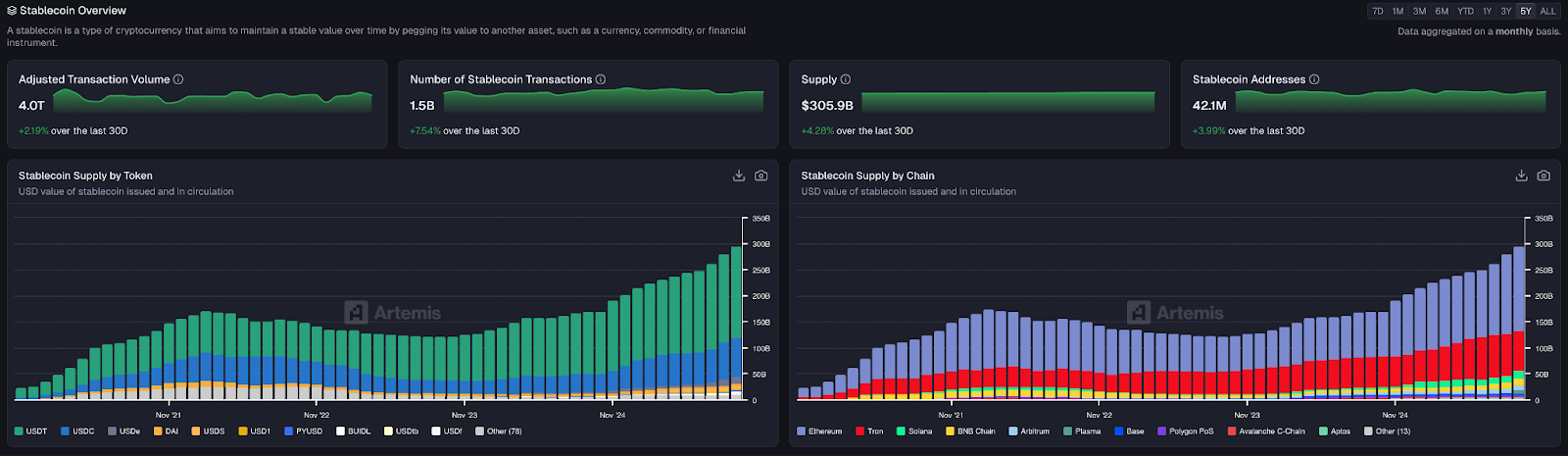Toggle Polygon PoS series in chain legend

click(1185, 431)
